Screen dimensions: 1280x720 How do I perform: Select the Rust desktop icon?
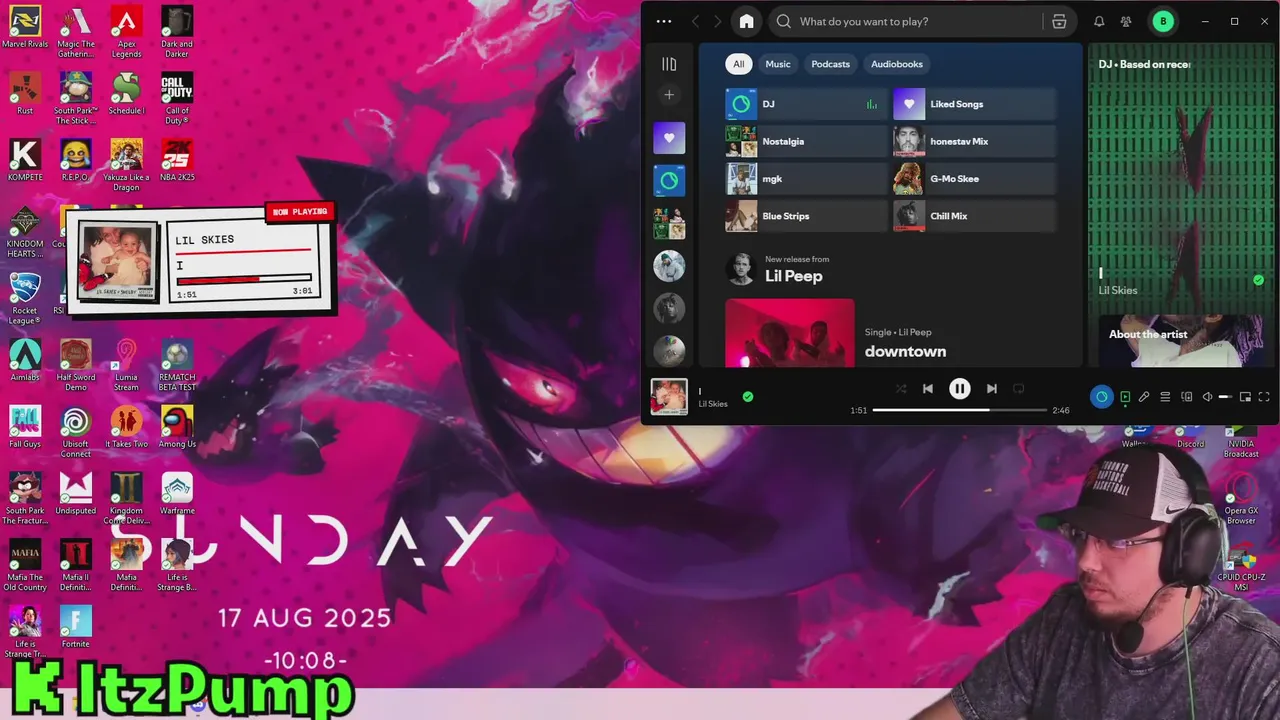(25, 94)
